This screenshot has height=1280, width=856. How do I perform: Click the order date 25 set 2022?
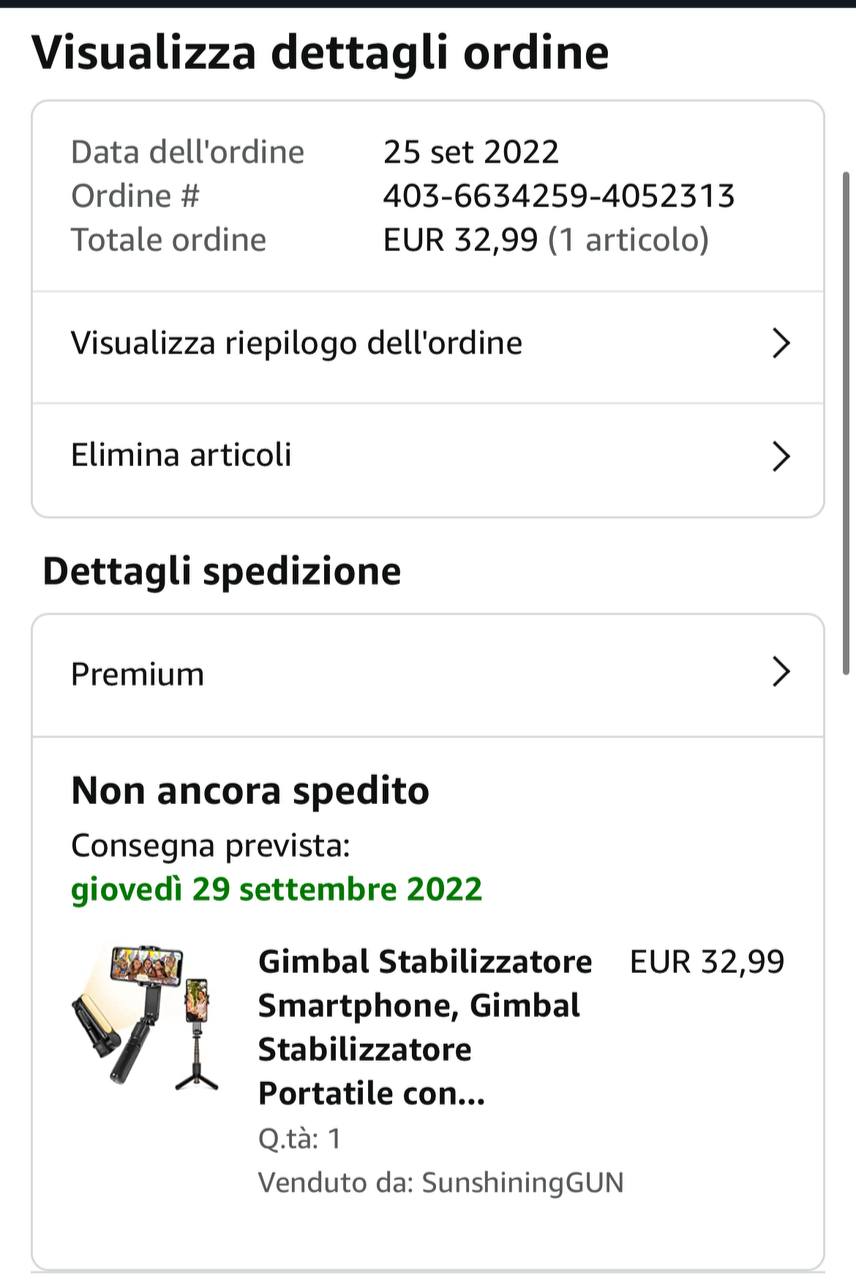click(471, 152)
